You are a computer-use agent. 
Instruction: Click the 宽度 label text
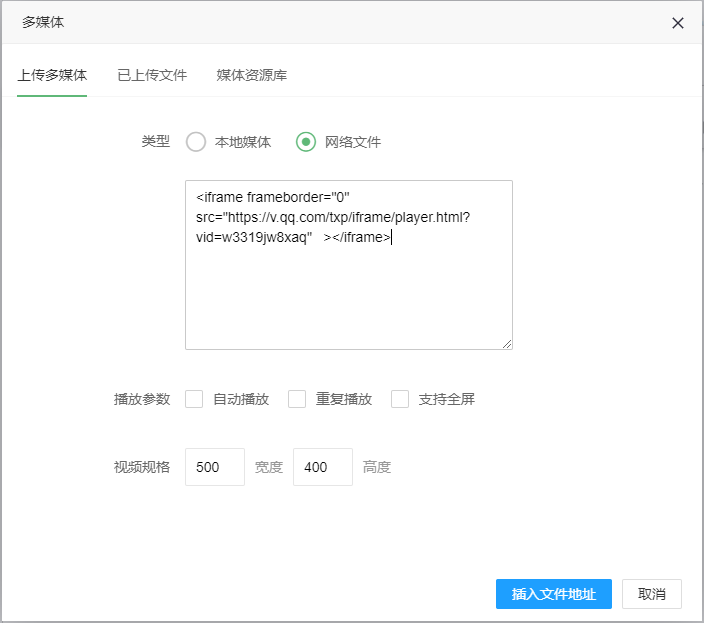tap(269, 467)
